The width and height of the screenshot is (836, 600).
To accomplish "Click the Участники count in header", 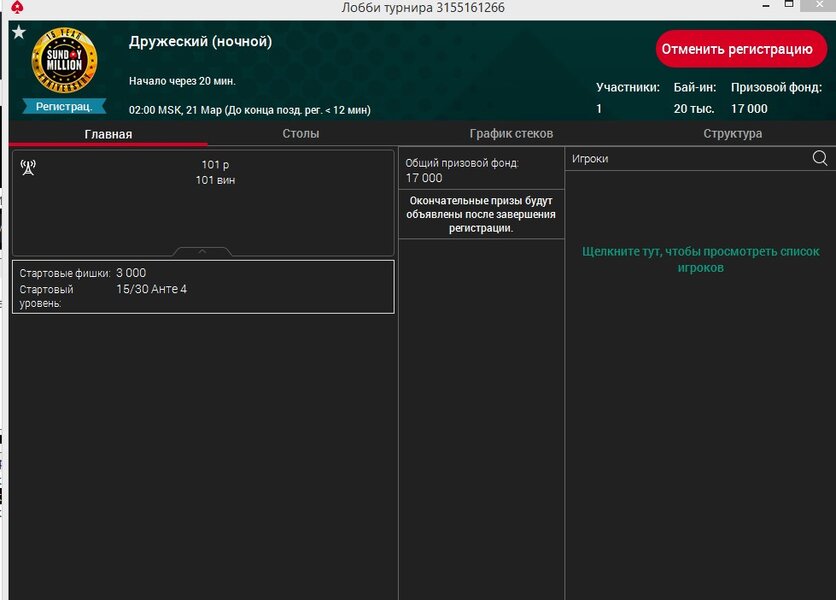I will click(x=599, y=108).
